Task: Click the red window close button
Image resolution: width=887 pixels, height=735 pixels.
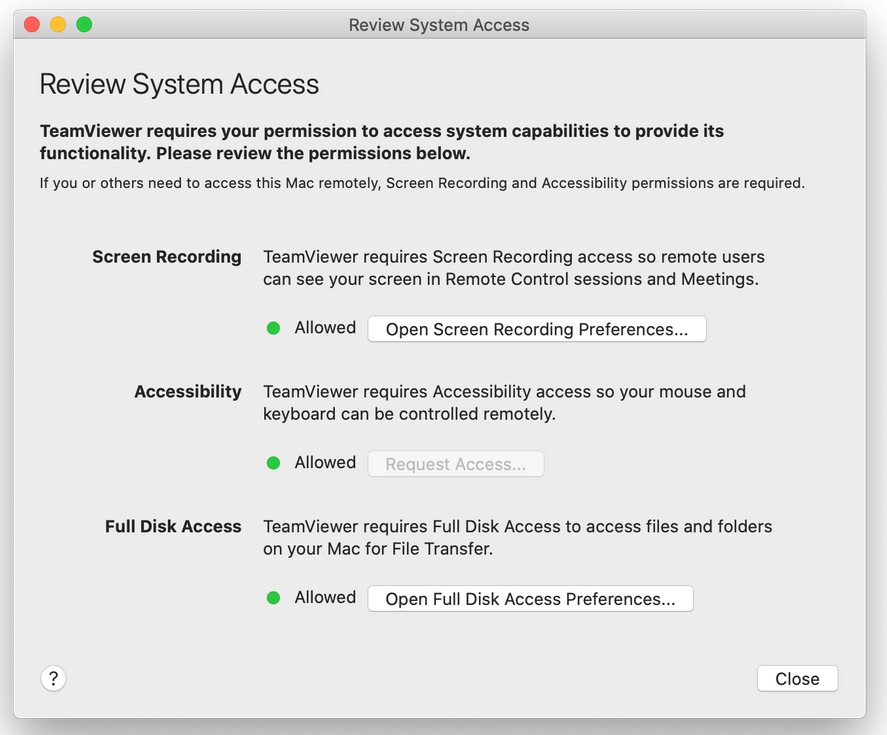Action: (32, 24)
